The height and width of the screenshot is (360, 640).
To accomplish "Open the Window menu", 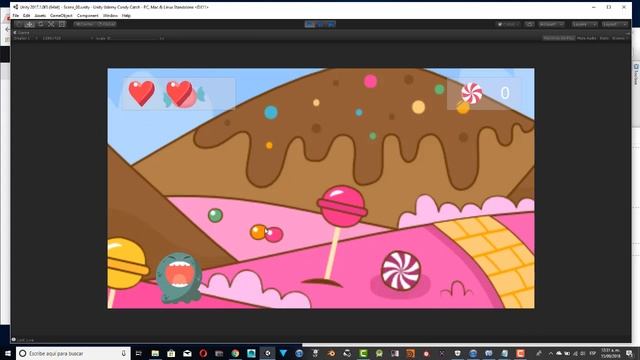I will tap(110, 16).
